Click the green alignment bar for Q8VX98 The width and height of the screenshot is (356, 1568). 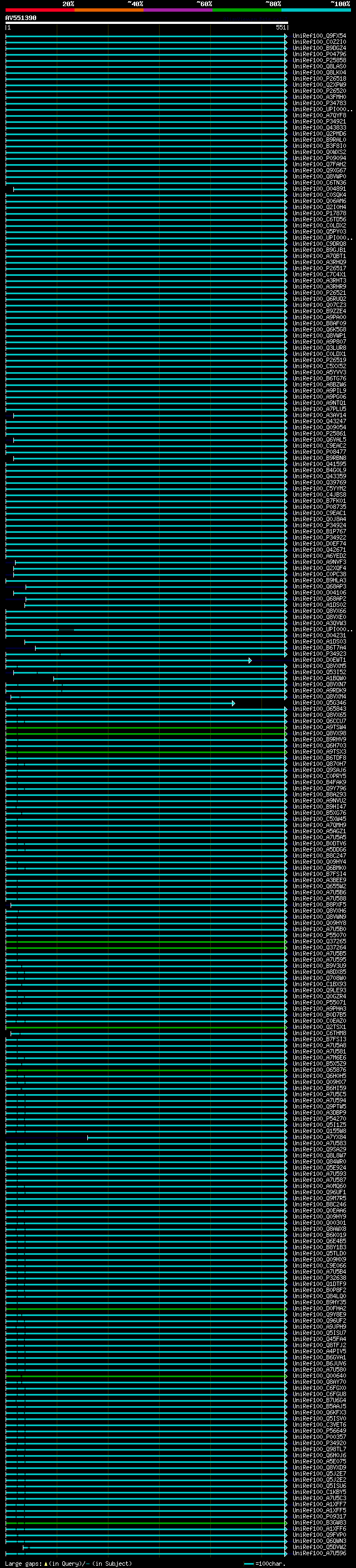(x=147, y=734)
